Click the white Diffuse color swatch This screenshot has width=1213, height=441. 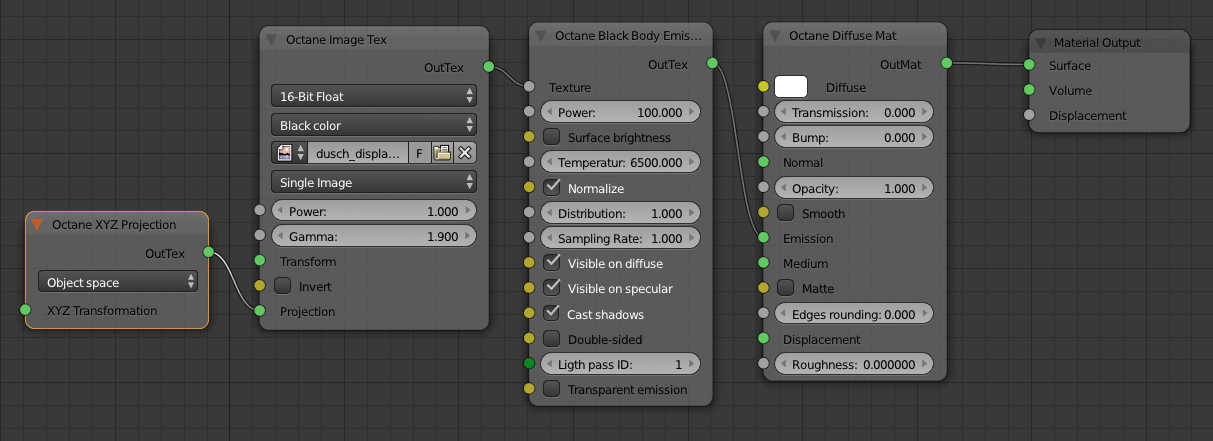coord(791,87)
